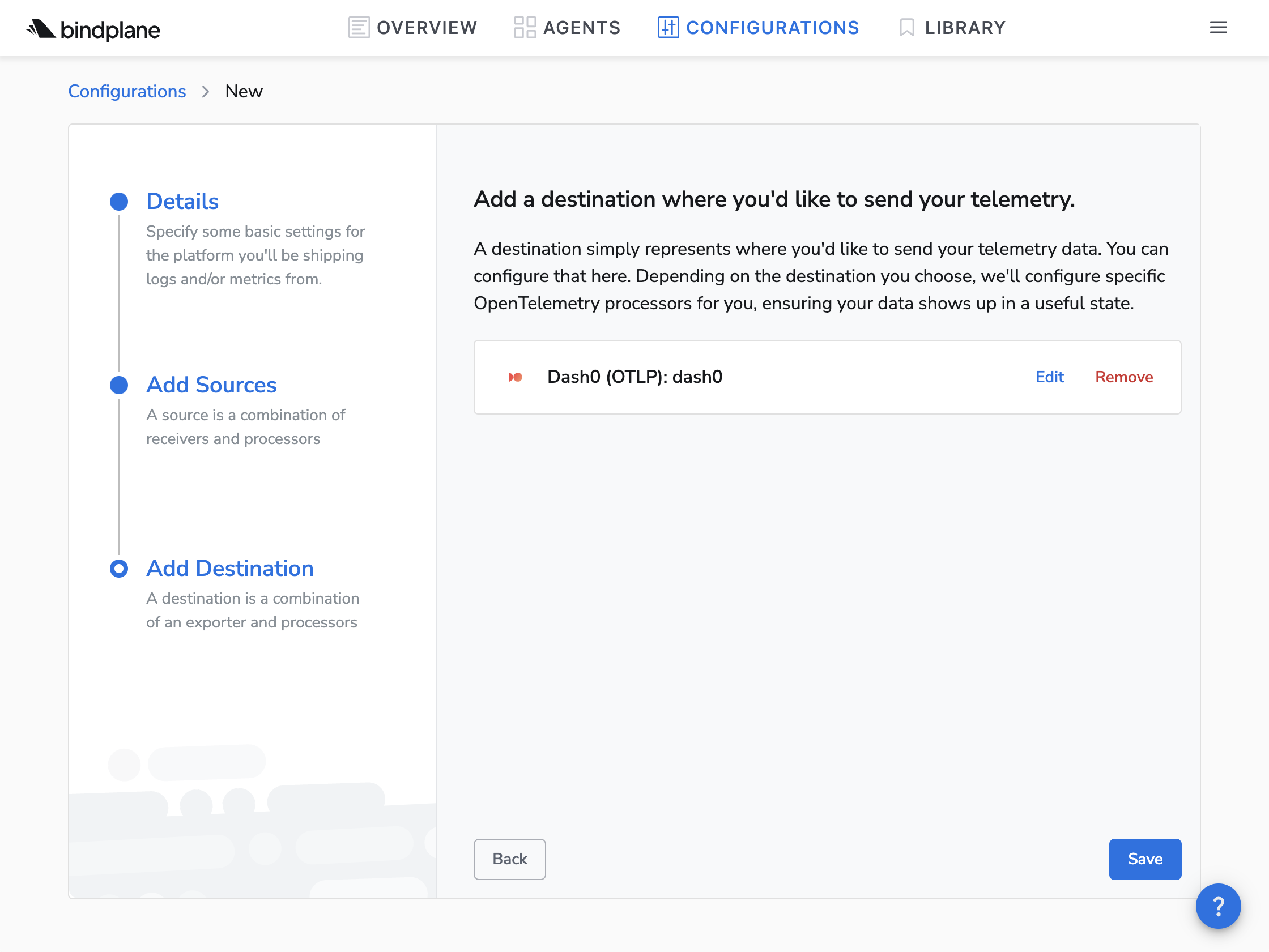Click the 'Specify some basic settings' description
1269x952 pixels.
click(x=255, y=255)
